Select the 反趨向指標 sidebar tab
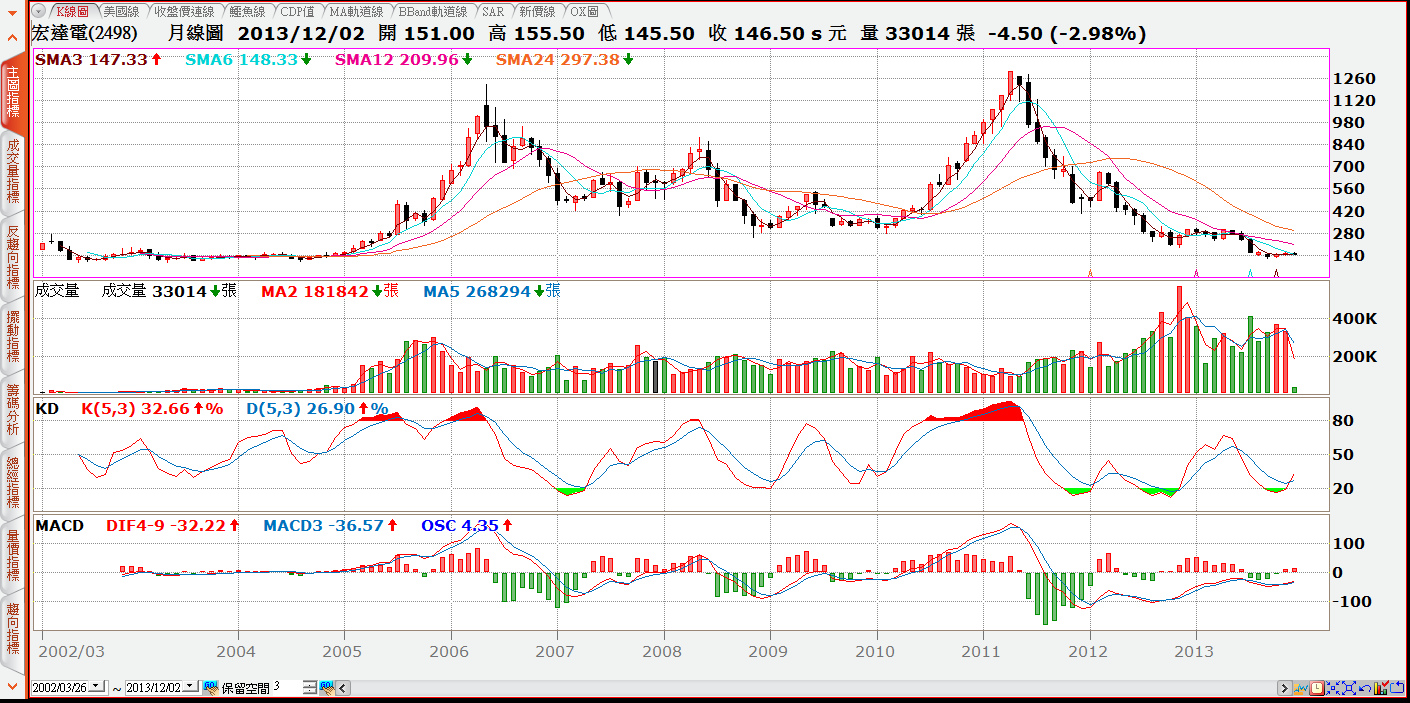 click(x=13, y=258)
